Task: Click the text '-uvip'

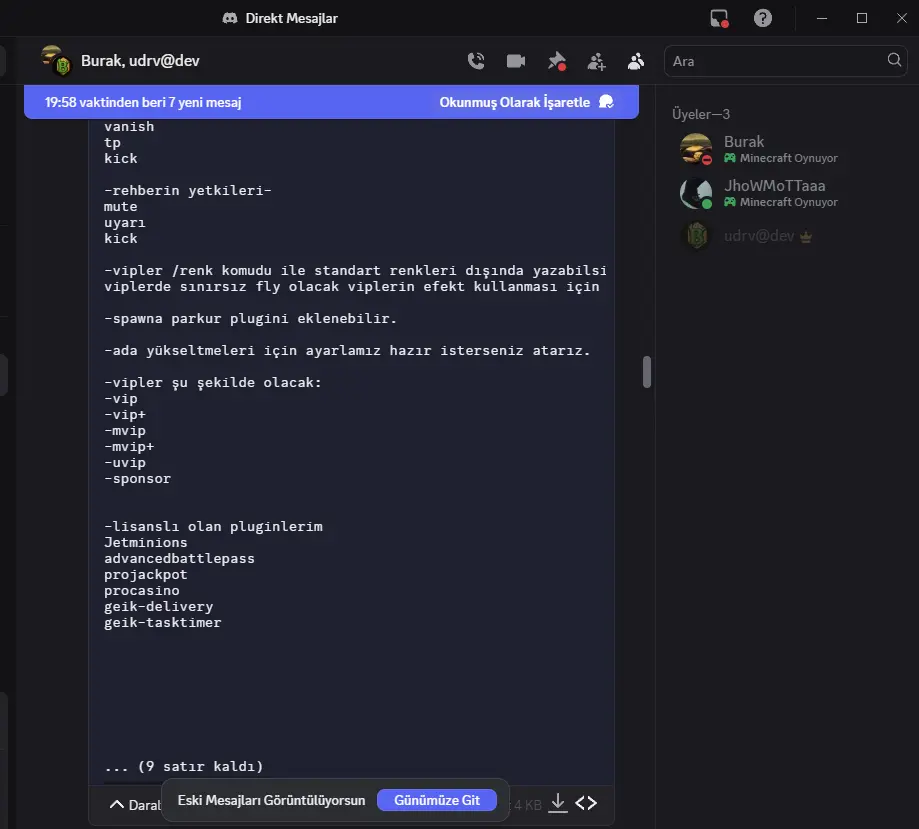Action: 125,463
